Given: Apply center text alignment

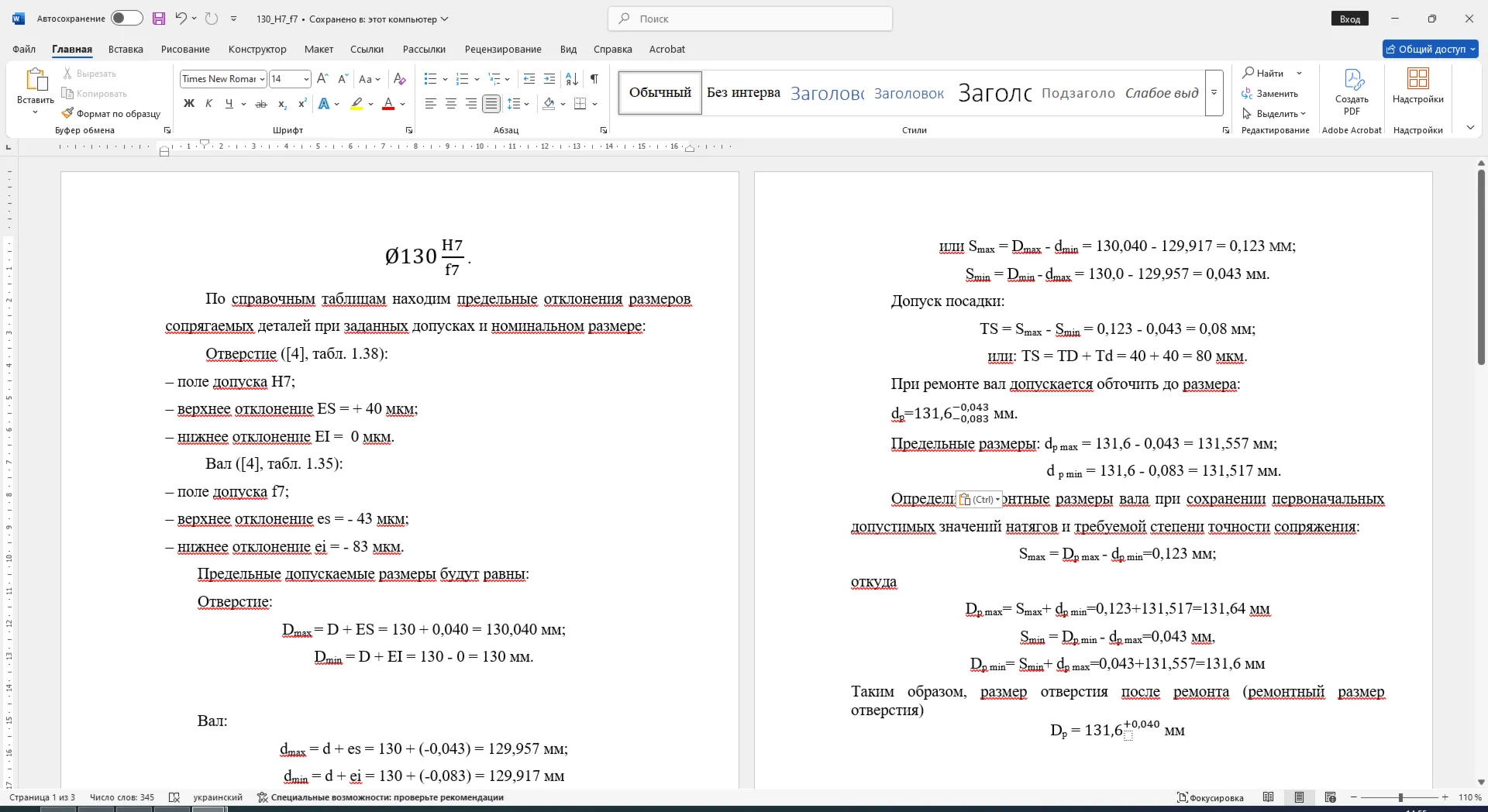Looking at the screenshot, I should tap(450, 104).
